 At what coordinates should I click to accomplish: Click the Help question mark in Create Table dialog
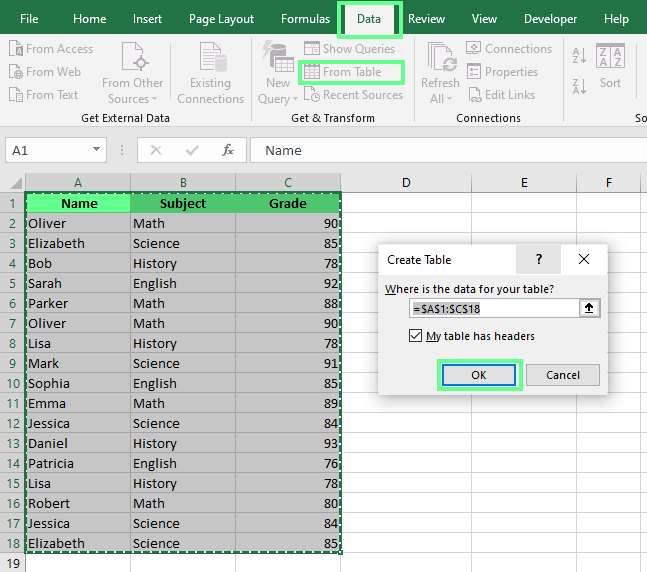click(x=539, y=259)
